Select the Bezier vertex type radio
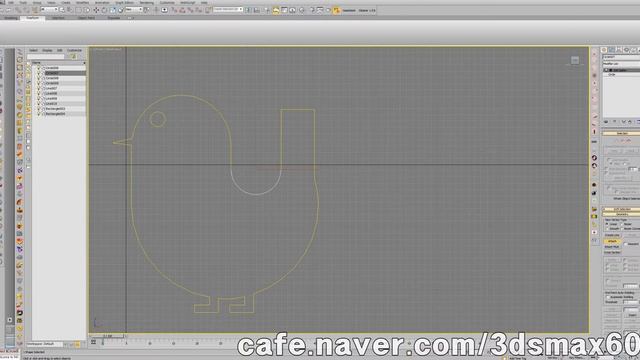Screen dimensions: 640x360 622,224
